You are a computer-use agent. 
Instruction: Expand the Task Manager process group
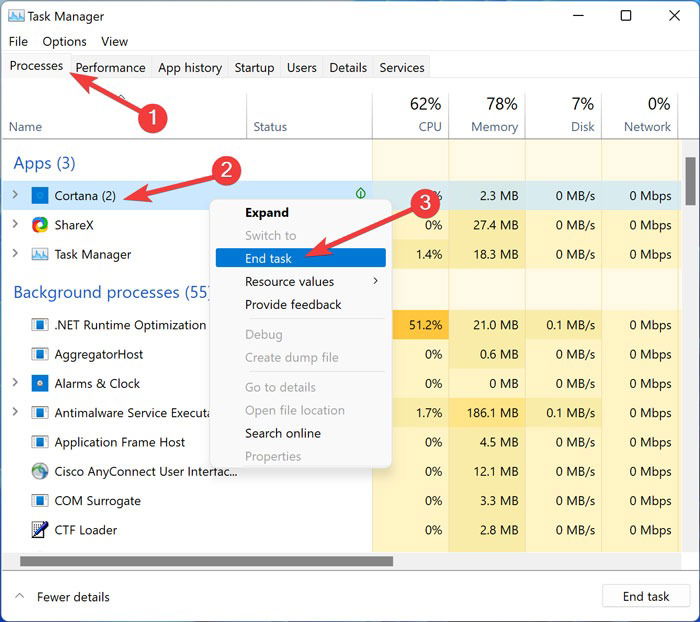point(15,253)
